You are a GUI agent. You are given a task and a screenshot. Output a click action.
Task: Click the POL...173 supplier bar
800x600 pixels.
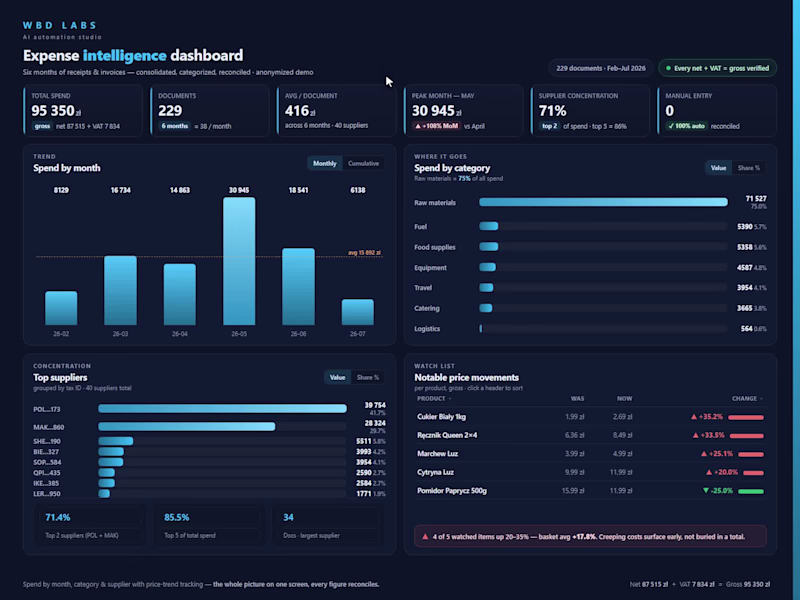pos(222,409)
